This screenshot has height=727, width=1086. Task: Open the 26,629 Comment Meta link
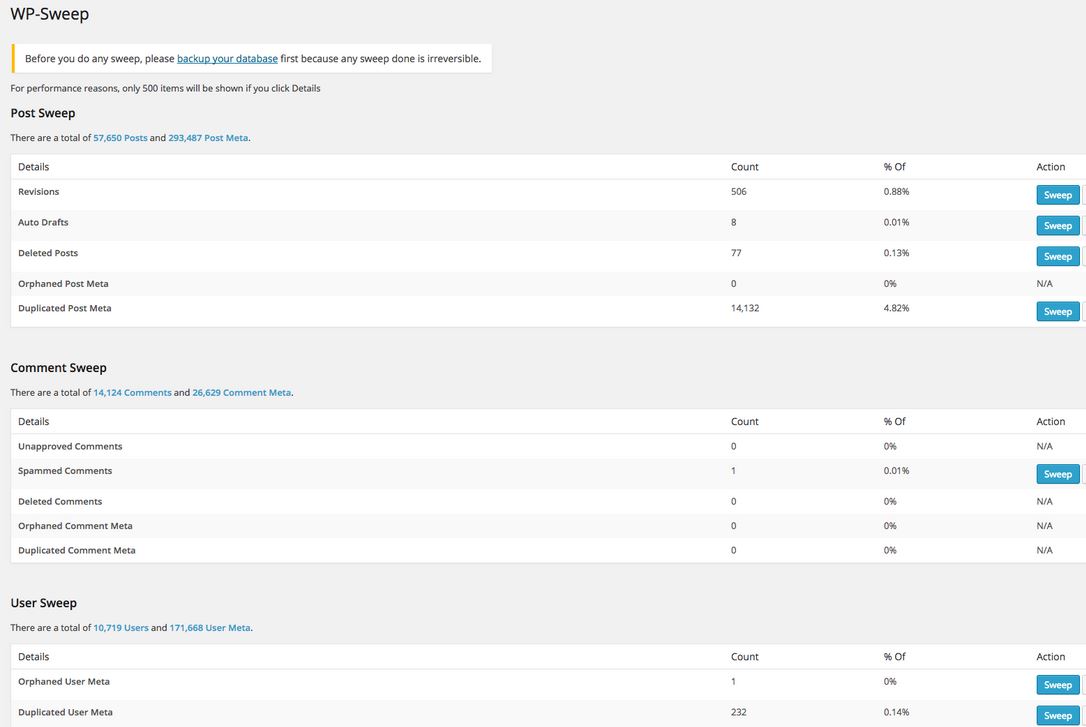click(x=242, y=393)
